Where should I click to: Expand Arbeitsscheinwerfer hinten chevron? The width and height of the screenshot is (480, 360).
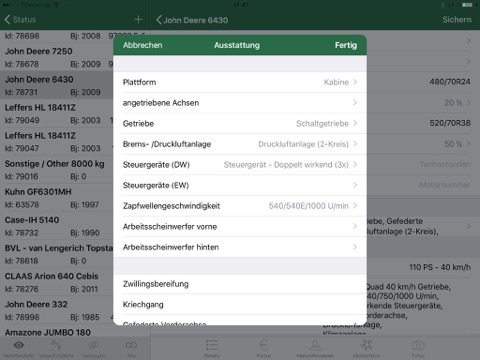coord(355,247)
